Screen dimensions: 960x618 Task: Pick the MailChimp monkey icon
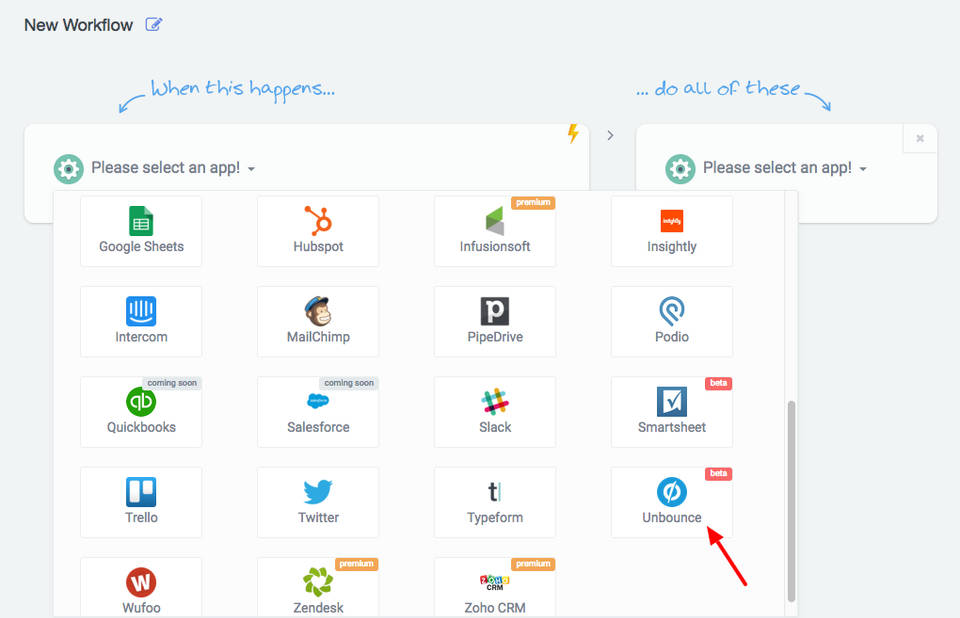pos(318,311)
